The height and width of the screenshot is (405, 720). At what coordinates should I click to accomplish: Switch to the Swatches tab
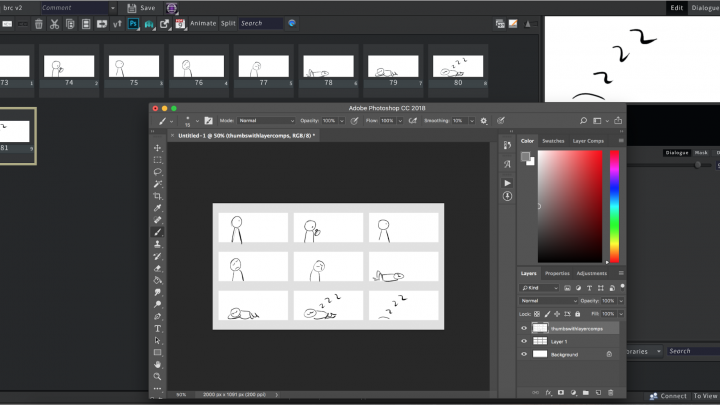(553, 141)
